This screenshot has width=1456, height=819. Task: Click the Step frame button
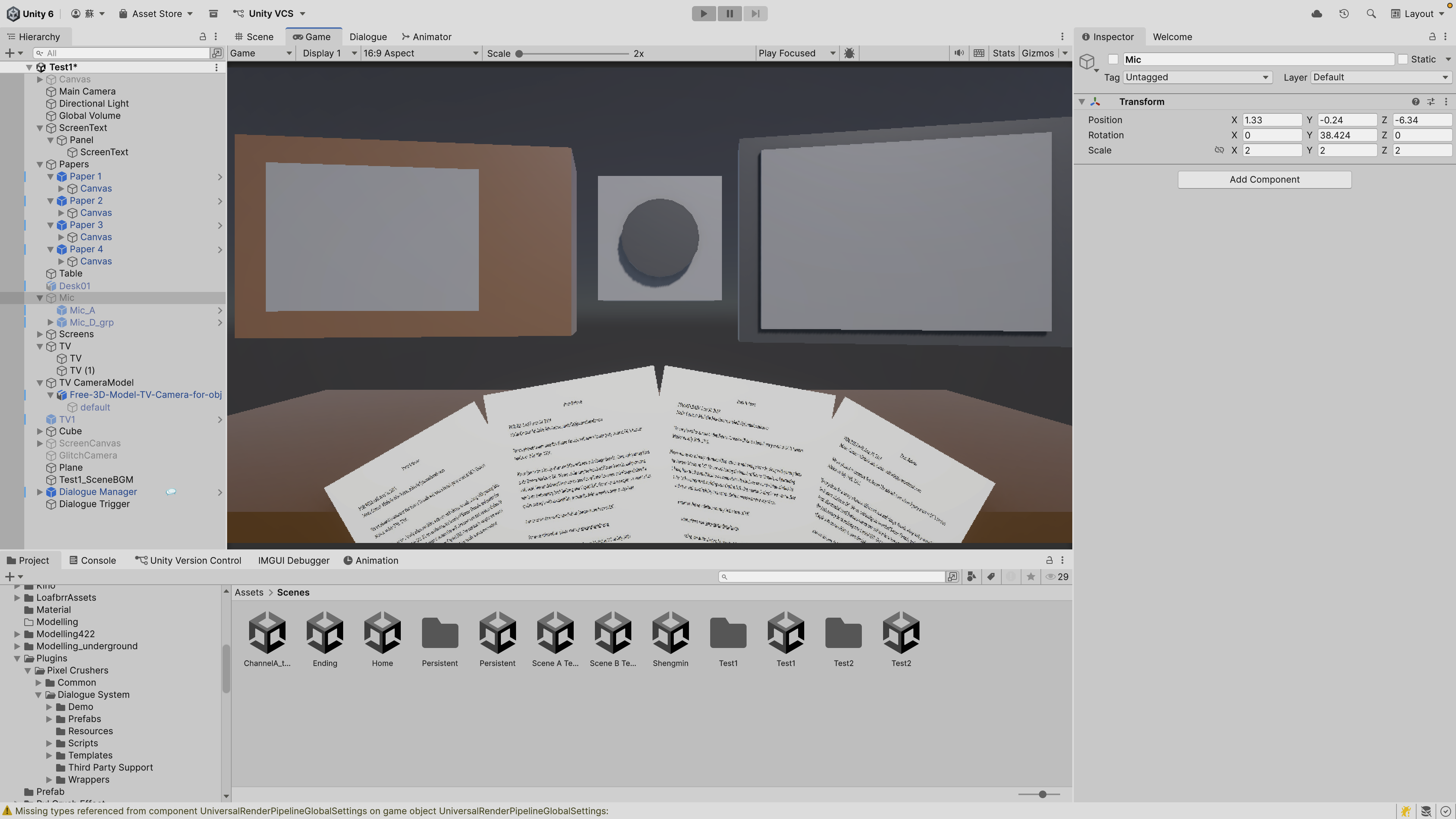tap(755, 14)
